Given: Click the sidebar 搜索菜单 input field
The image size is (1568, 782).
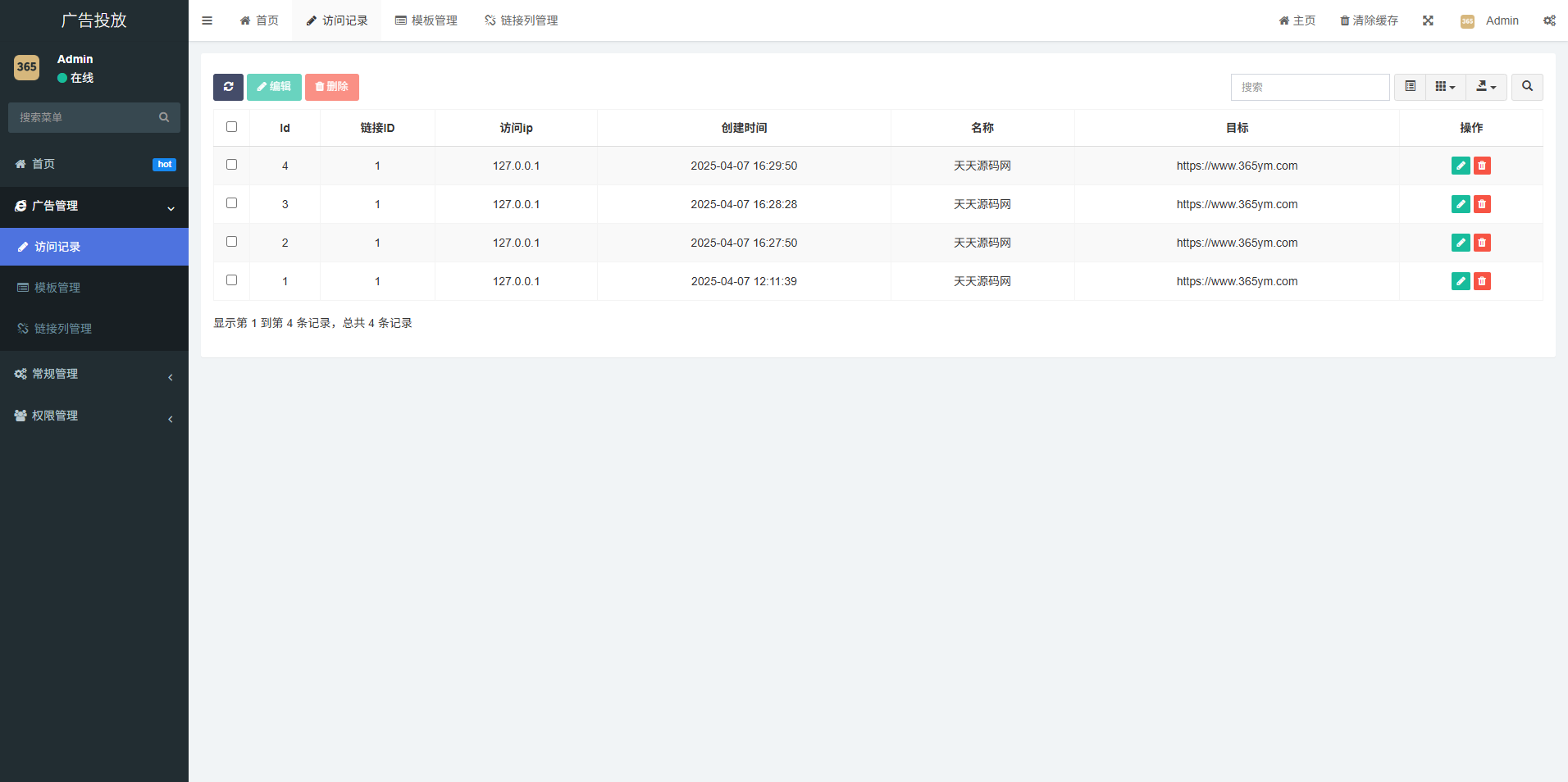Looking at the screenshot, I should coord(85,117).
